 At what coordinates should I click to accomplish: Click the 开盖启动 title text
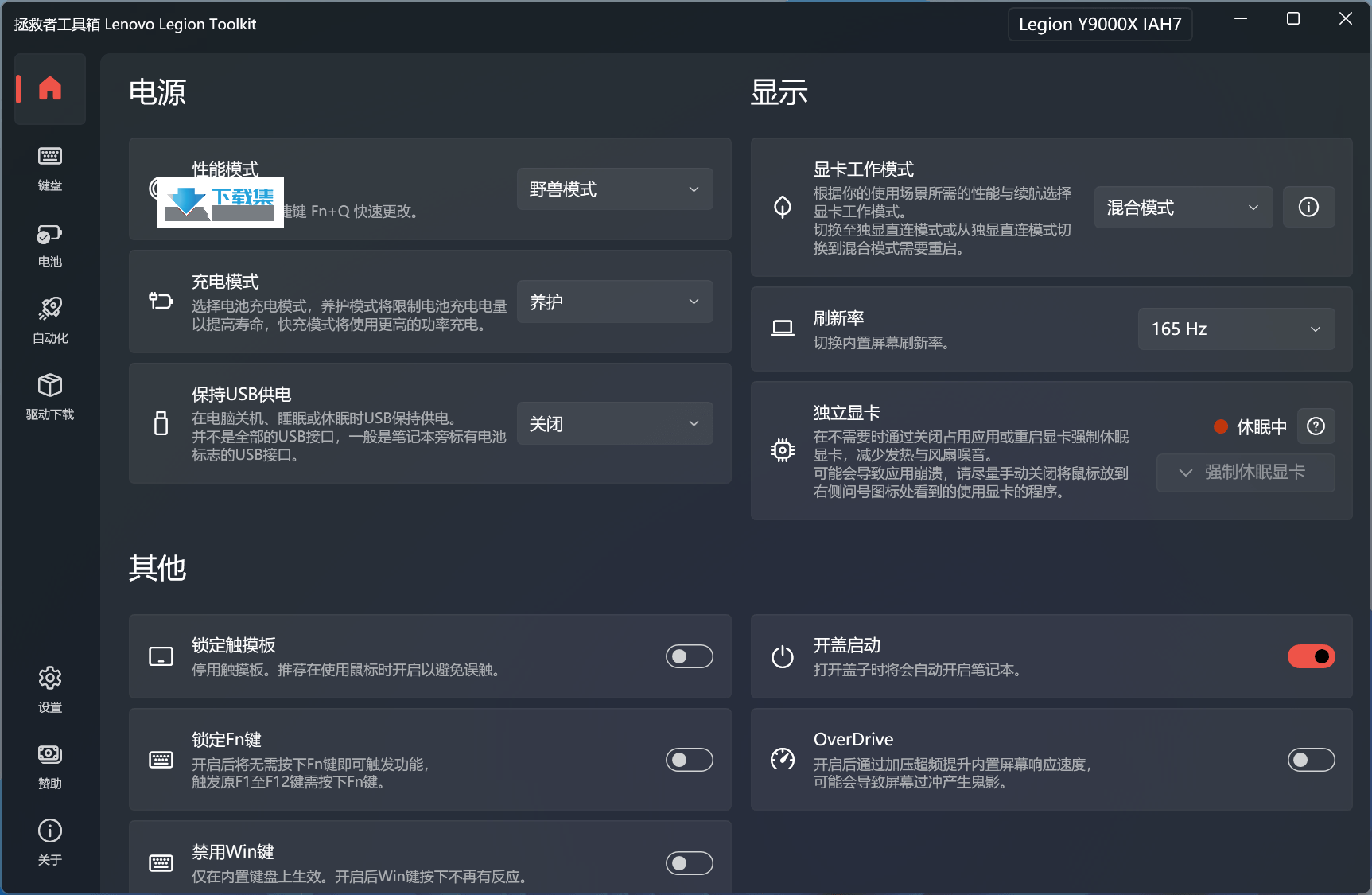(846, 645)
